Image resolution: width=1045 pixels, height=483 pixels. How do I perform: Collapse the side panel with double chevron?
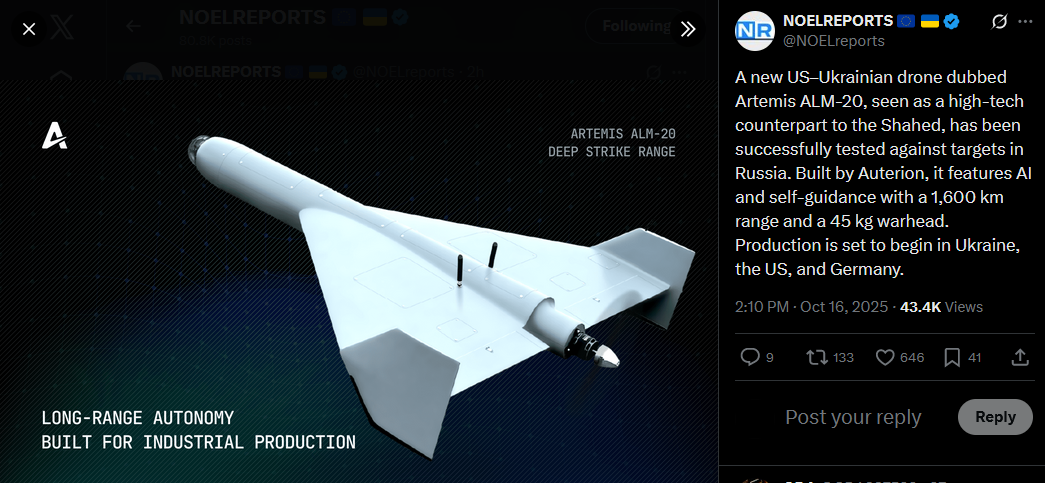(x=688, y=29)
